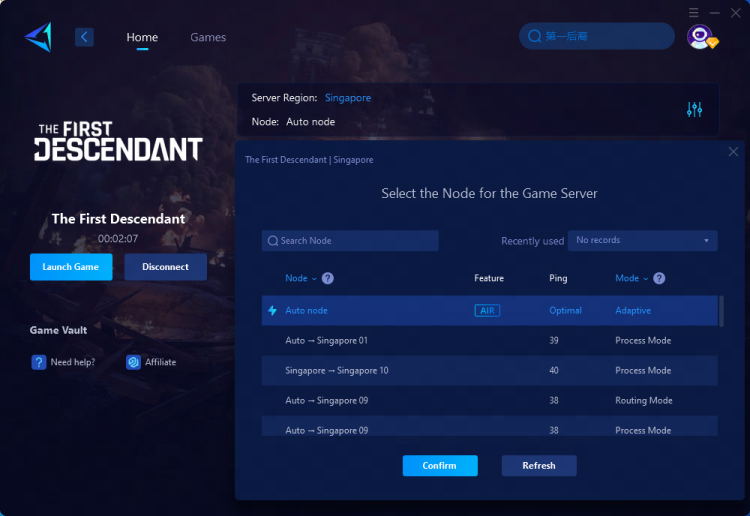Click ping value 39 cell
750x516 pixels.
tap(554, 340)
